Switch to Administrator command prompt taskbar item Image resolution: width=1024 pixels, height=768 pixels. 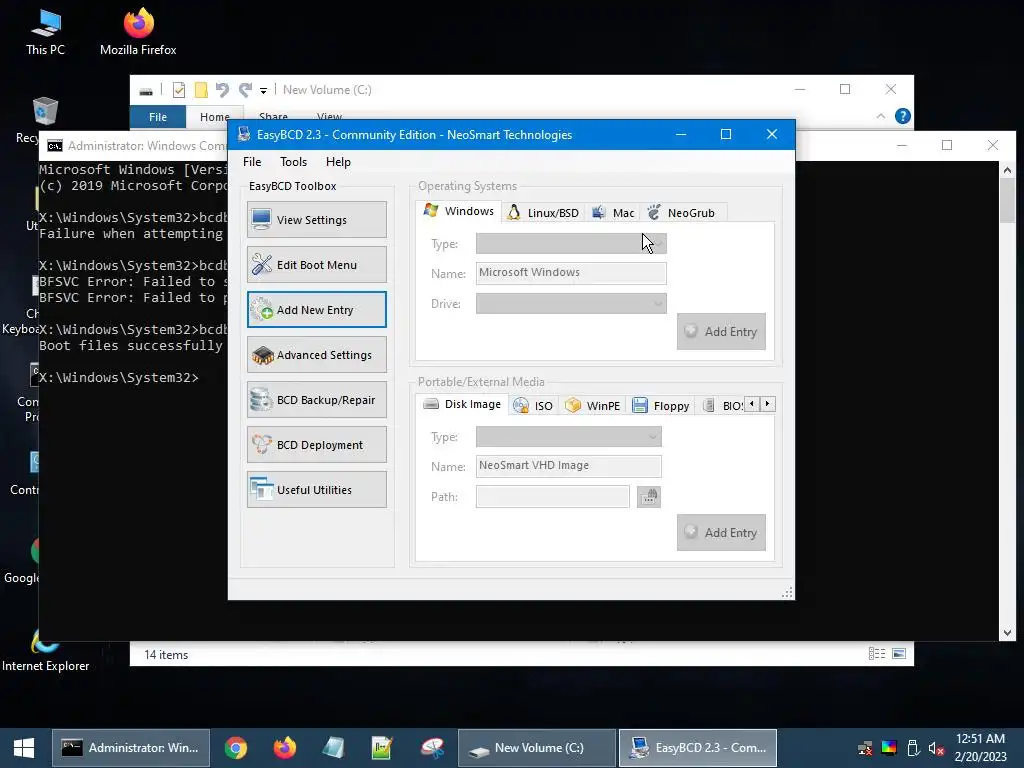pyautogui.click(x=131, y=748)
